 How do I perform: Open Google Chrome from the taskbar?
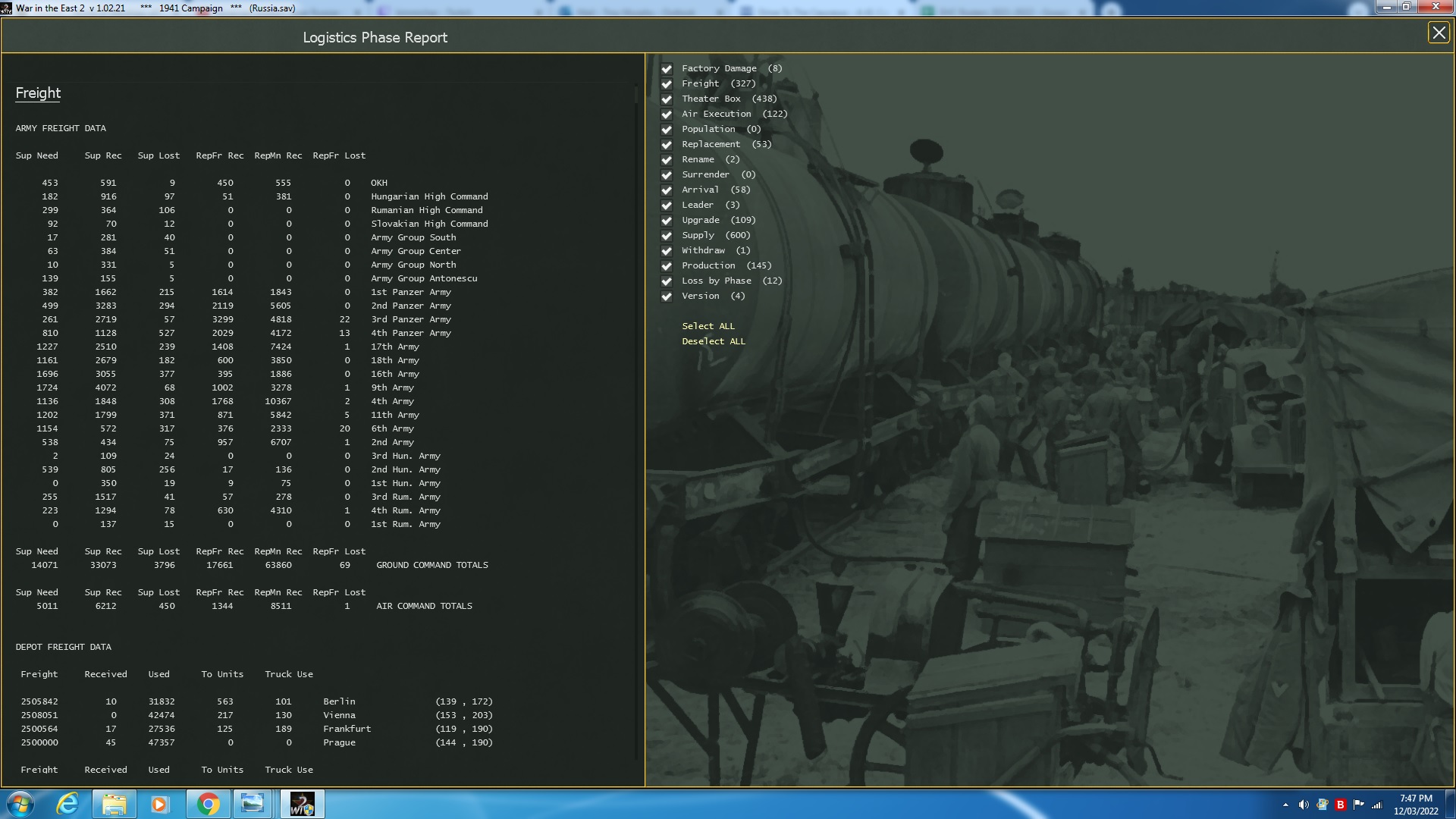[x=208, y=804]
